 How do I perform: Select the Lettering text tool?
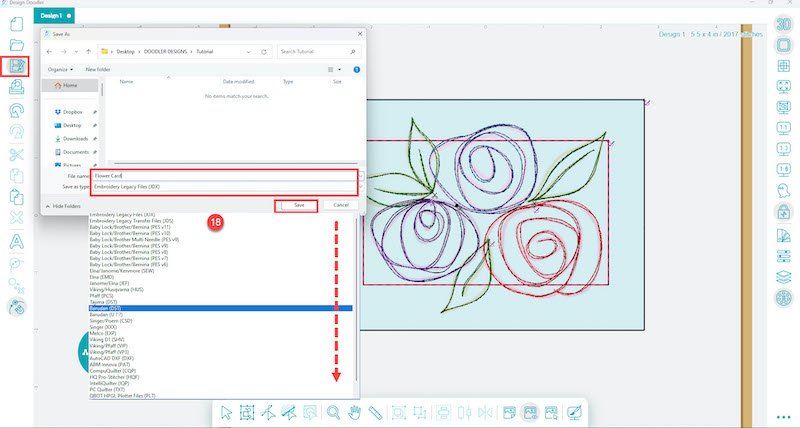click(17, 241)
